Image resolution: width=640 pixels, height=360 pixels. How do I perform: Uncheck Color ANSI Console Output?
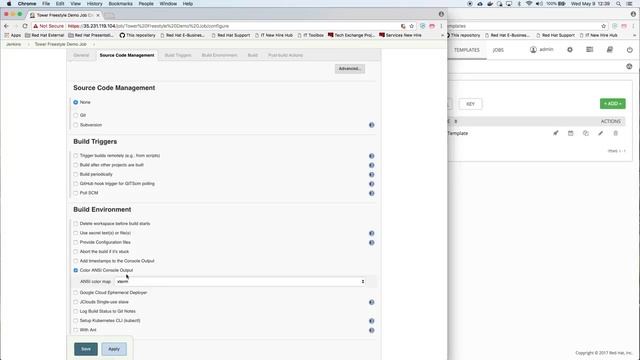(76, 270)
